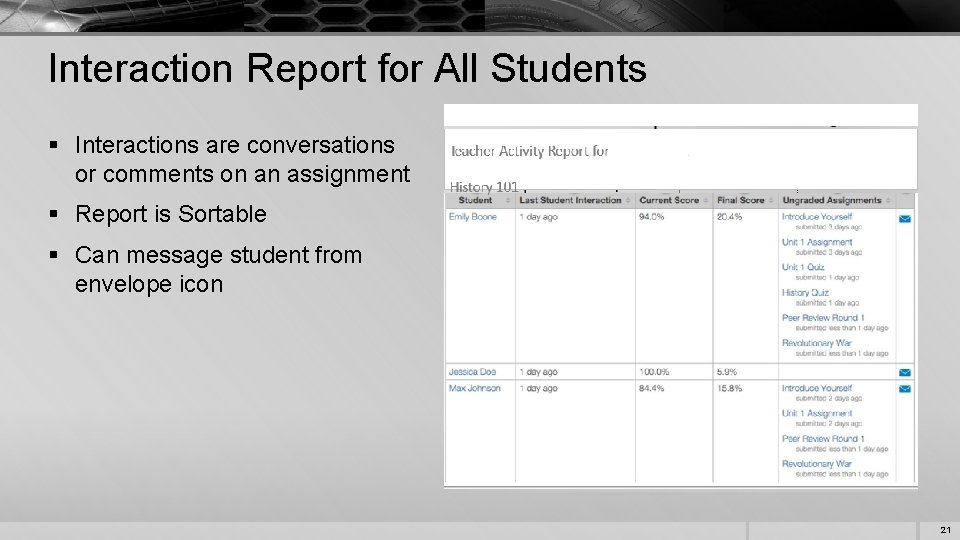This screenshot has width=960, height=540.
Task: Open Emily Boone's History Quiz
Action: (805, 293)
